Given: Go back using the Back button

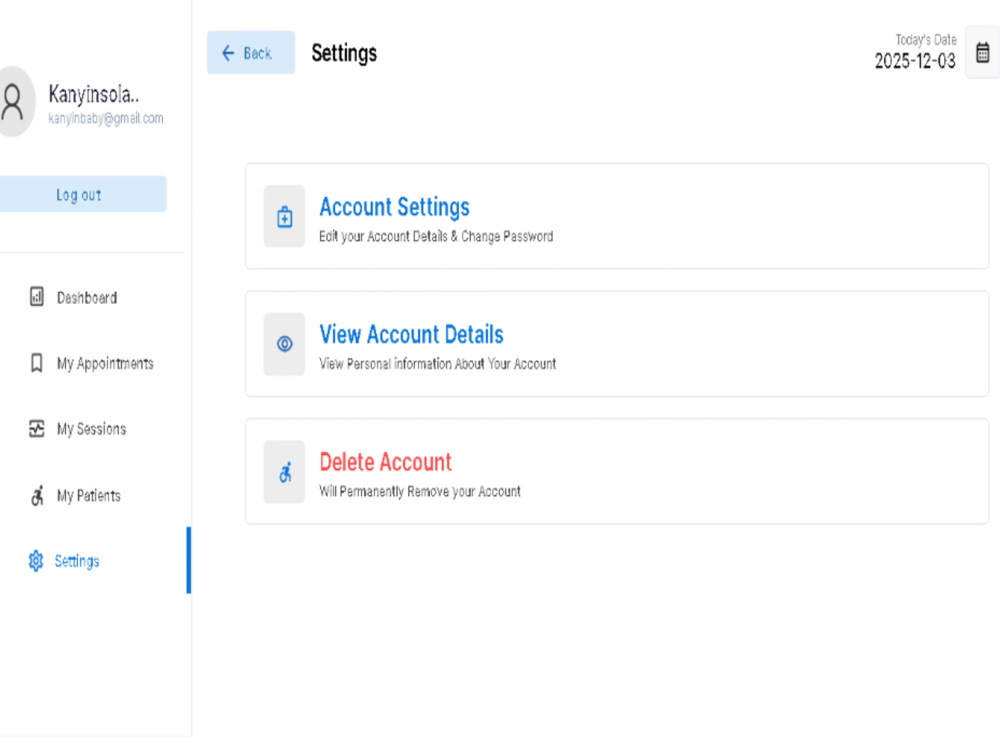Looking at the screenshot, I should pos(251,53).
